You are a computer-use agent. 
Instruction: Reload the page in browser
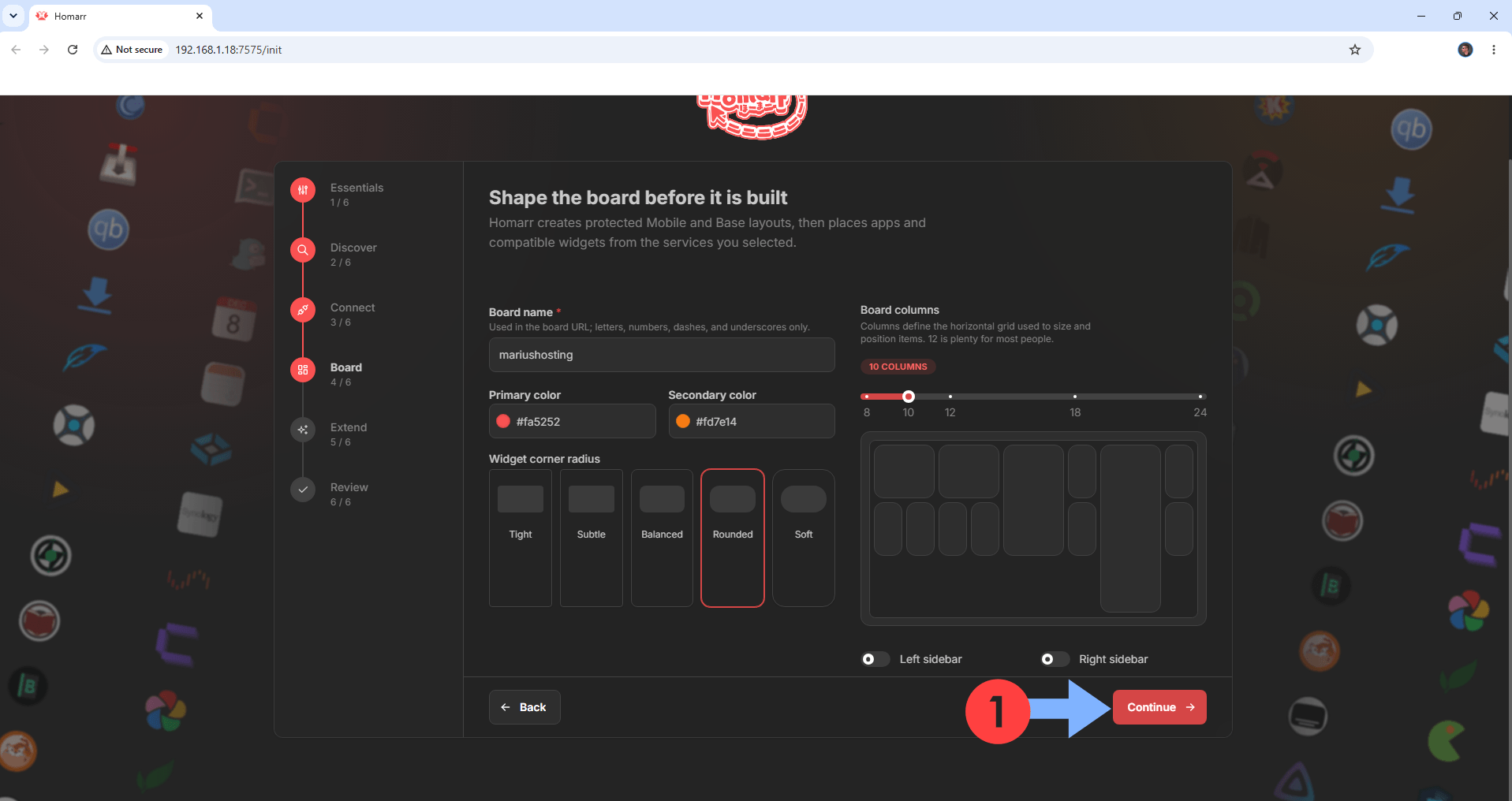pos(73,50)
